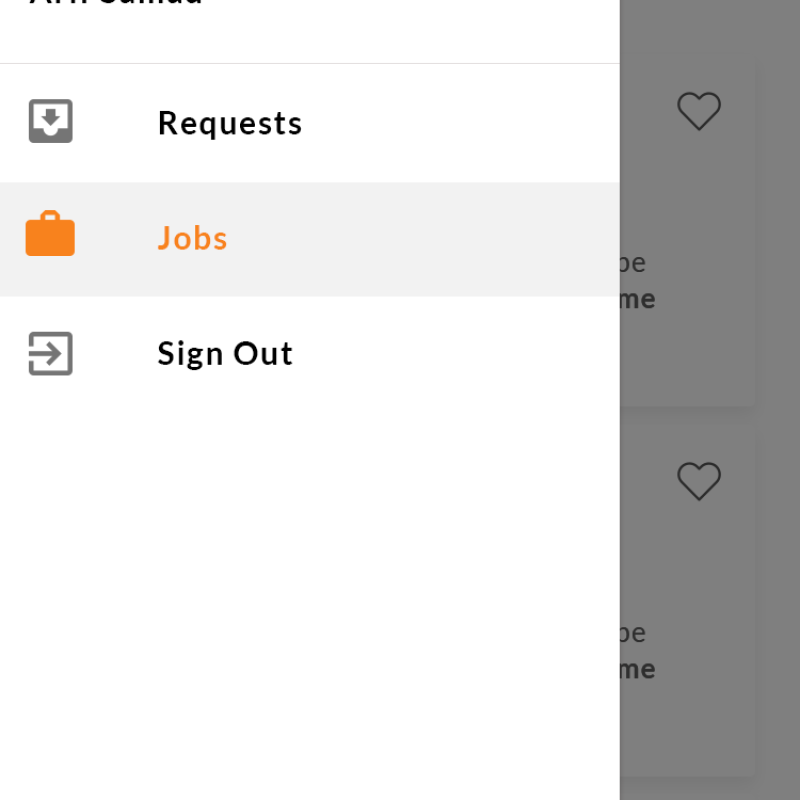800x800 pixels.
Task: Click the Requests inbox icon
Action: (51, 122)
